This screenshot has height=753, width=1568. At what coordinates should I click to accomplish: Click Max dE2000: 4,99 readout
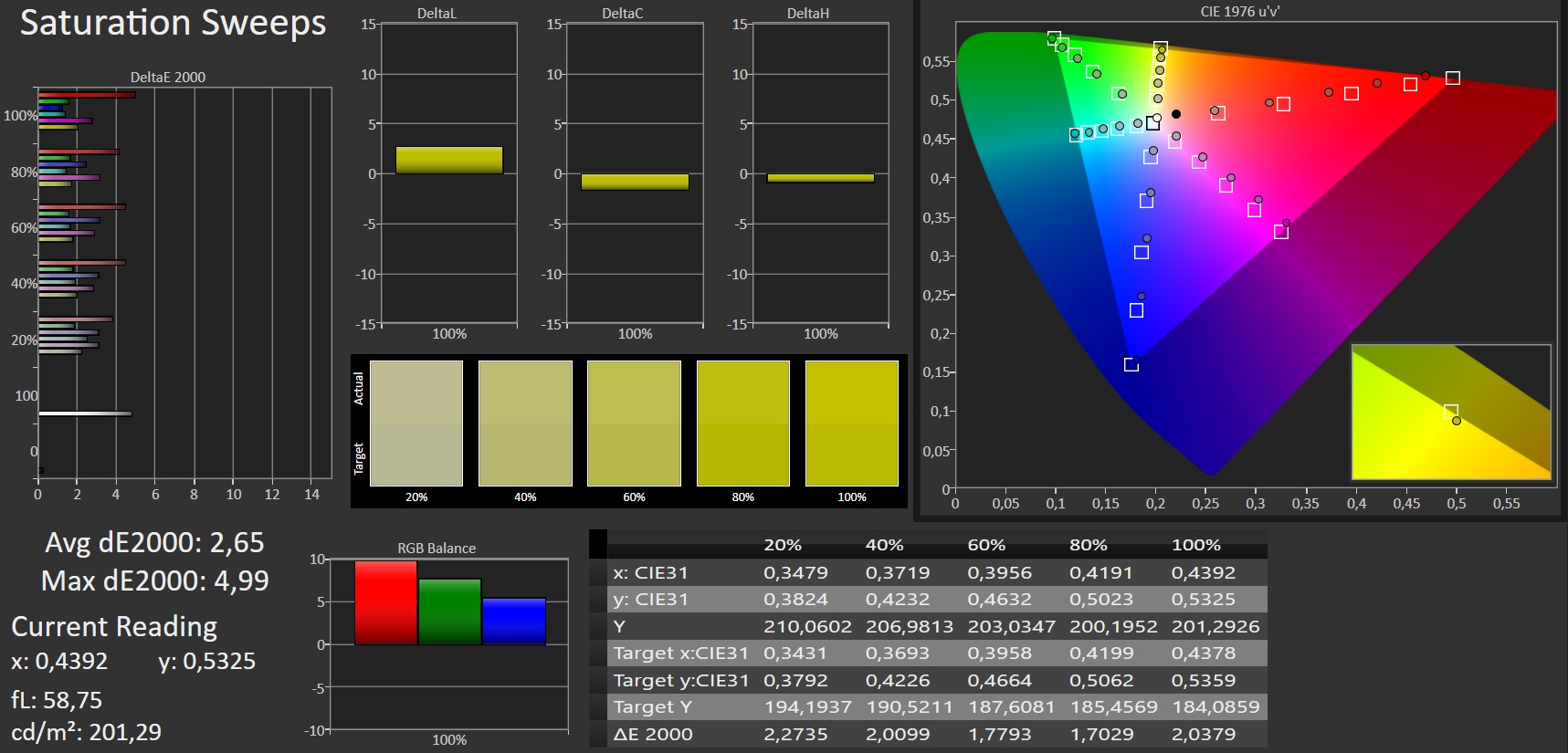(154, 581)
